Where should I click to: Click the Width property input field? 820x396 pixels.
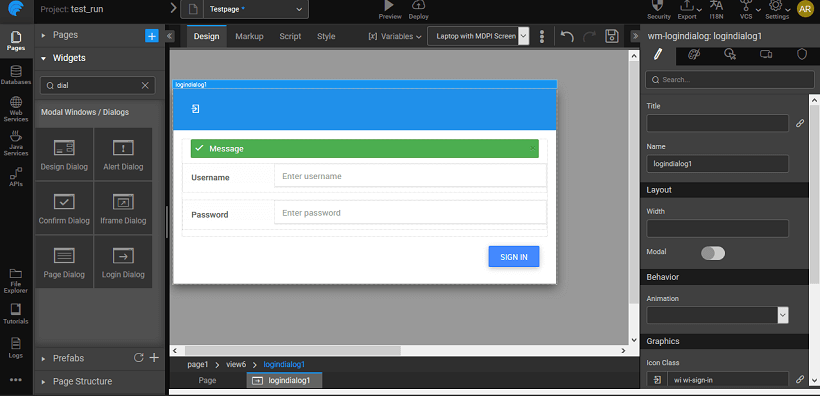tap(718, 229)
